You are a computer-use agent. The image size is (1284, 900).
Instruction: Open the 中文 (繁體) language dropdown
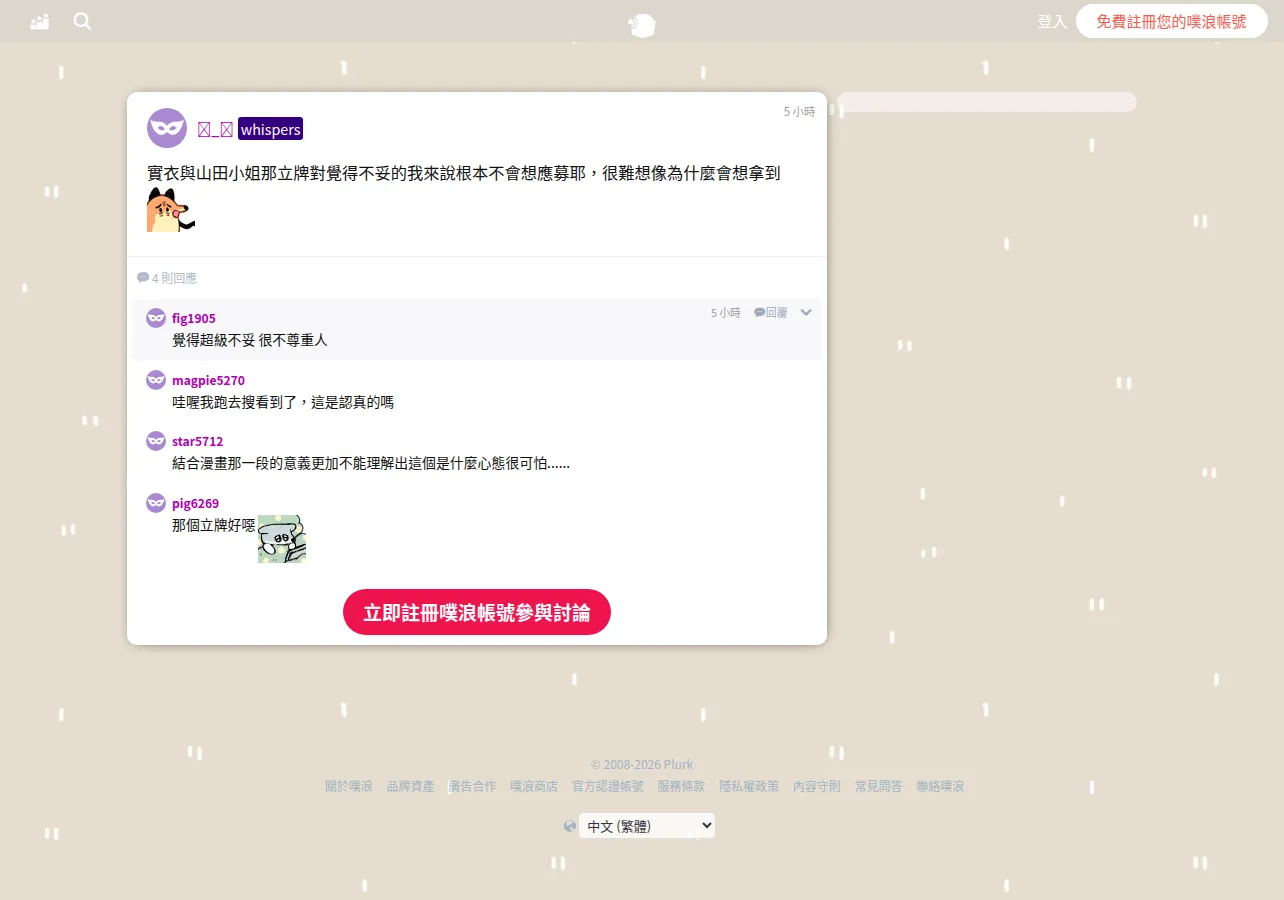coord(647,826)
